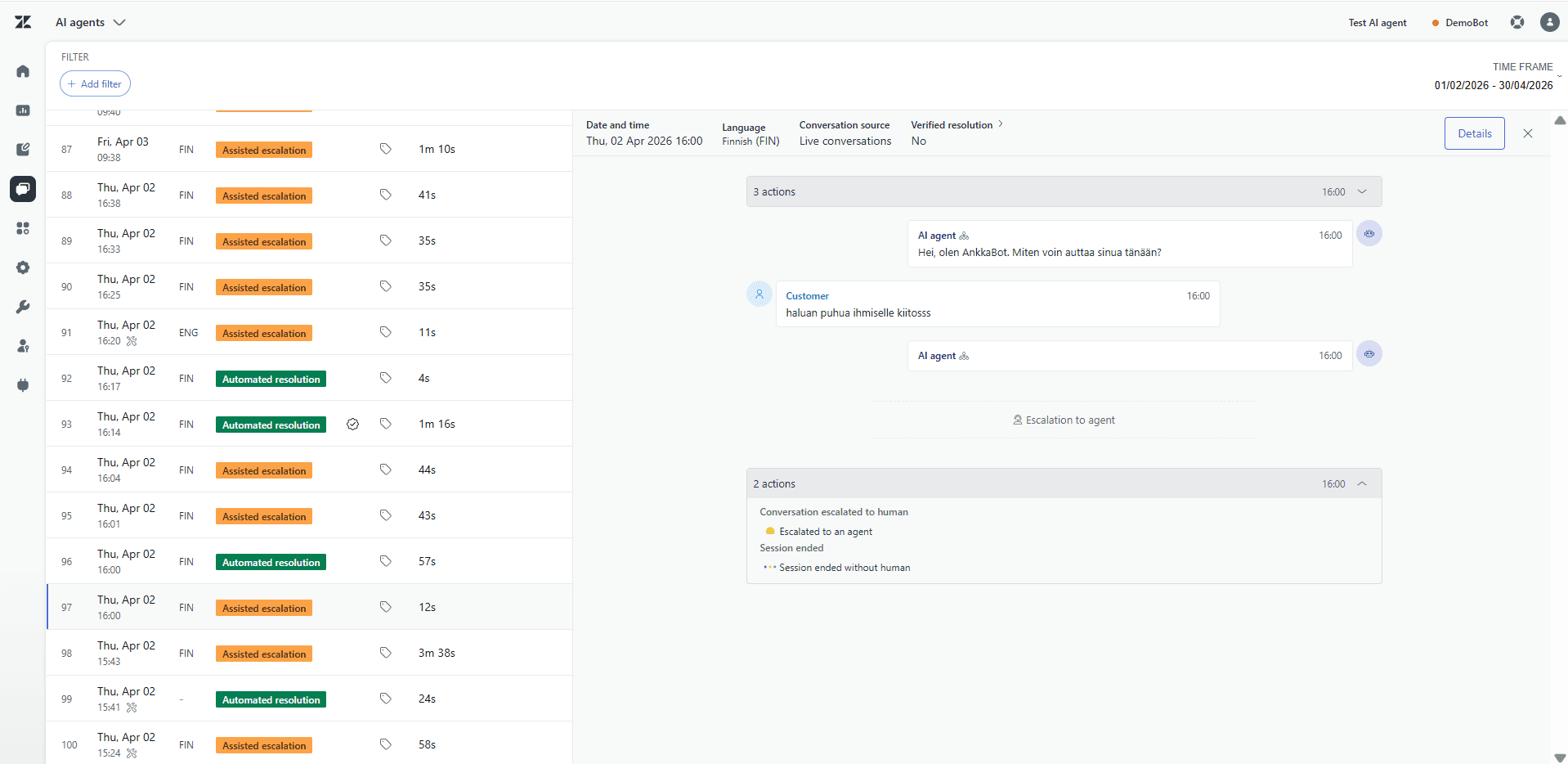
Task: Open the analytics bar-chart sidebar icon
Action: (x=23, y=110)
